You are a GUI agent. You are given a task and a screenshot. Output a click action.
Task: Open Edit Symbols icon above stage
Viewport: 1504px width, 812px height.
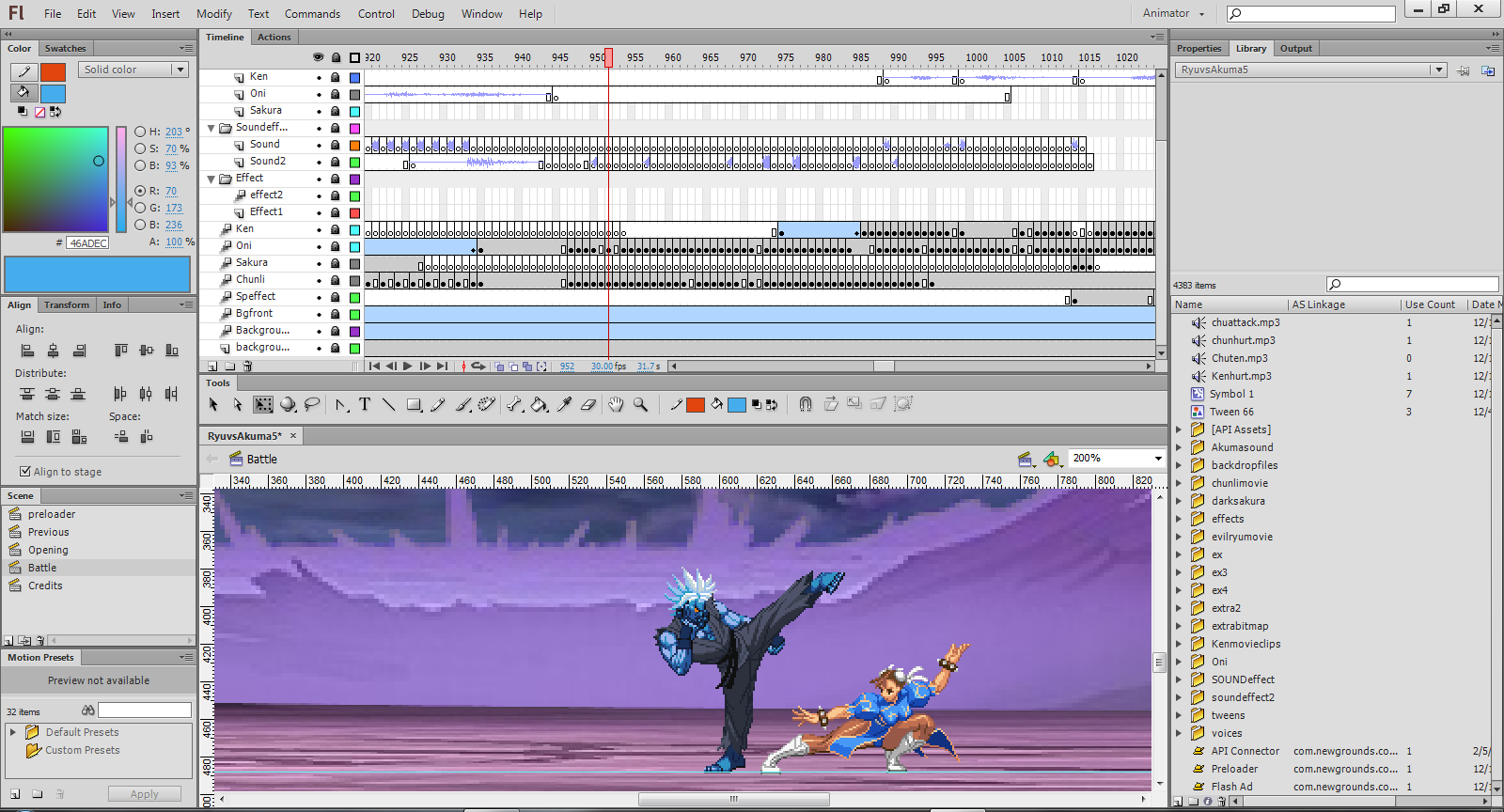(1052, 459)
